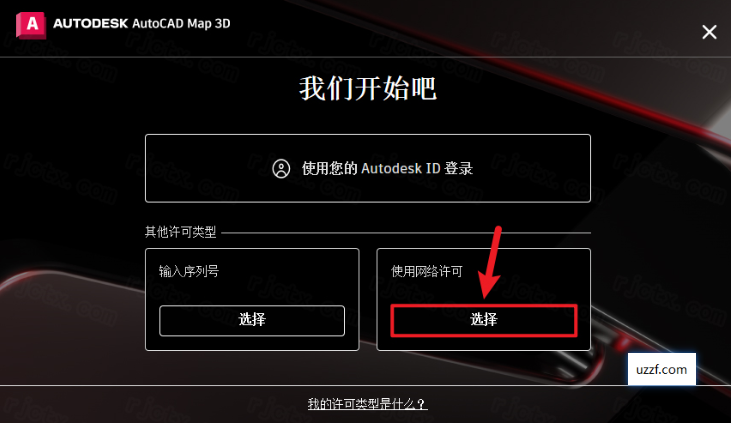The image size is (731, 423).
Task: Click the 使用网络许可 label text
Action: pos(427,271)
